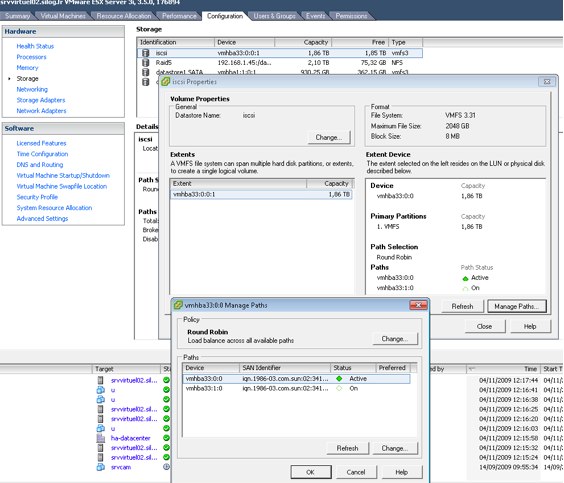Open the DNS and Routing link

40,165
